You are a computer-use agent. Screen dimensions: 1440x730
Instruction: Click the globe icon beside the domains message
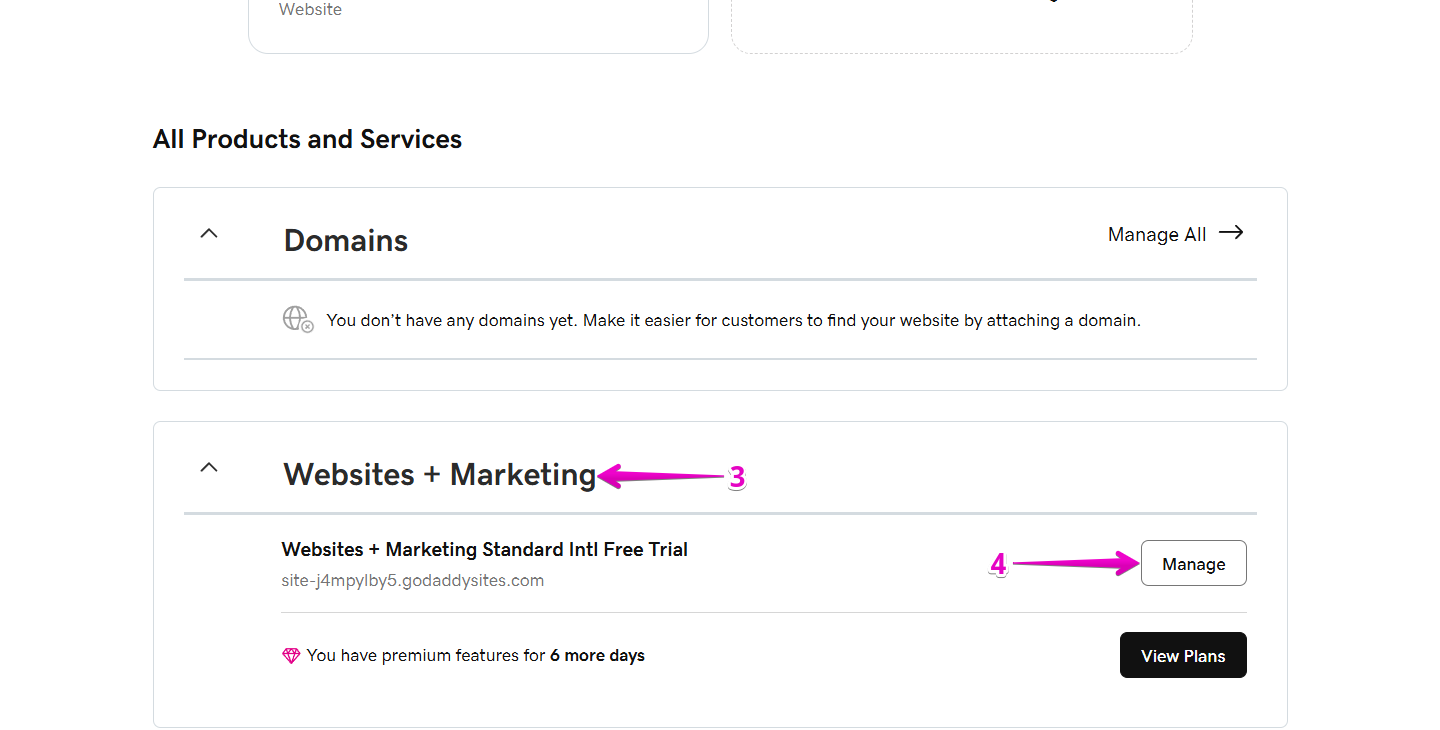297,318
